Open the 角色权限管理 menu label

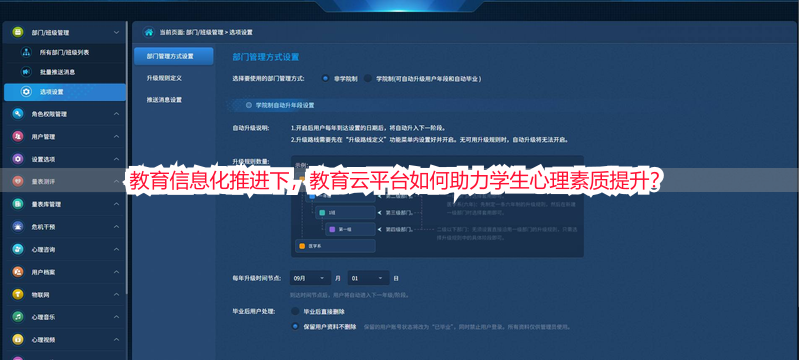coord(49,114)
